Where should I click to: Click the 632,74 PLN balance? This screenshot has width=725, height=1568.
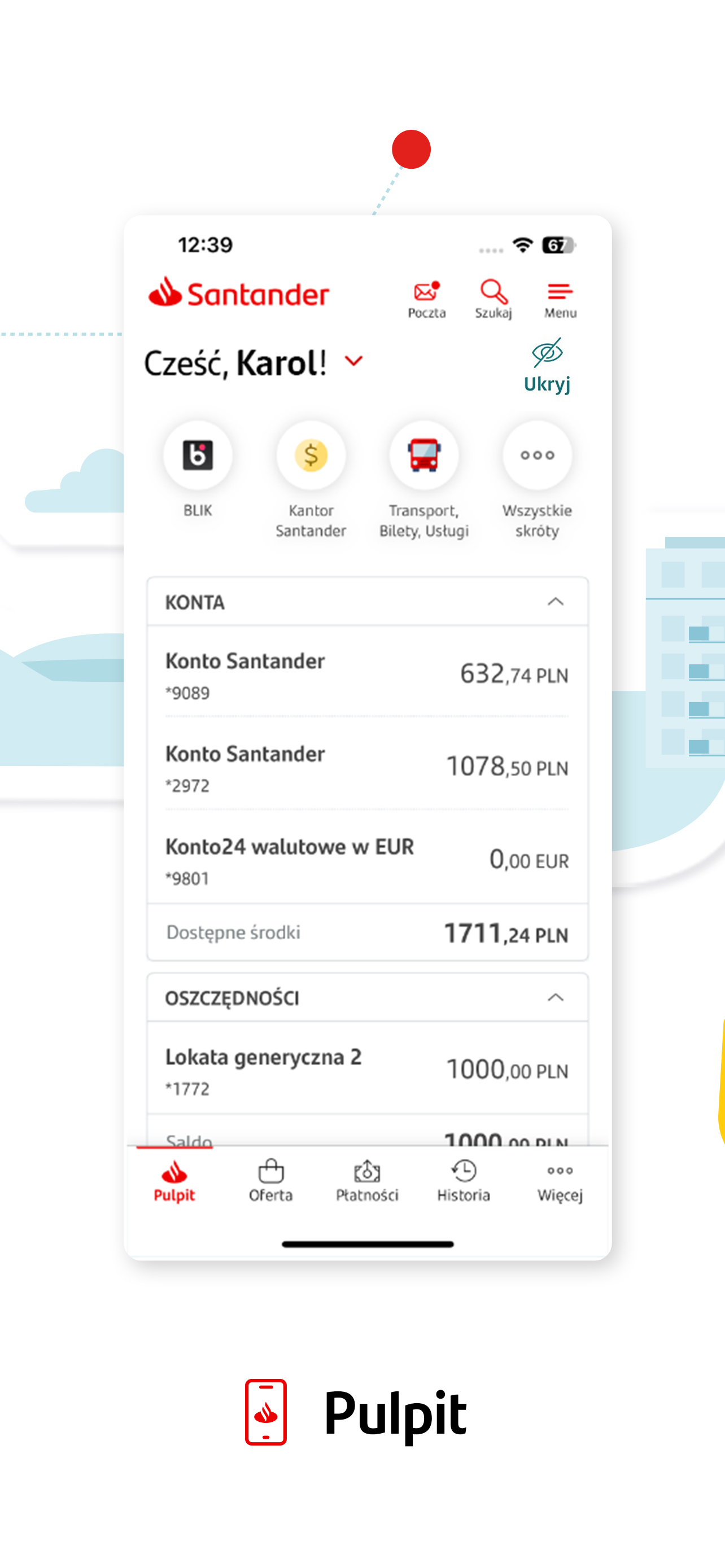[x=514, y=674]
